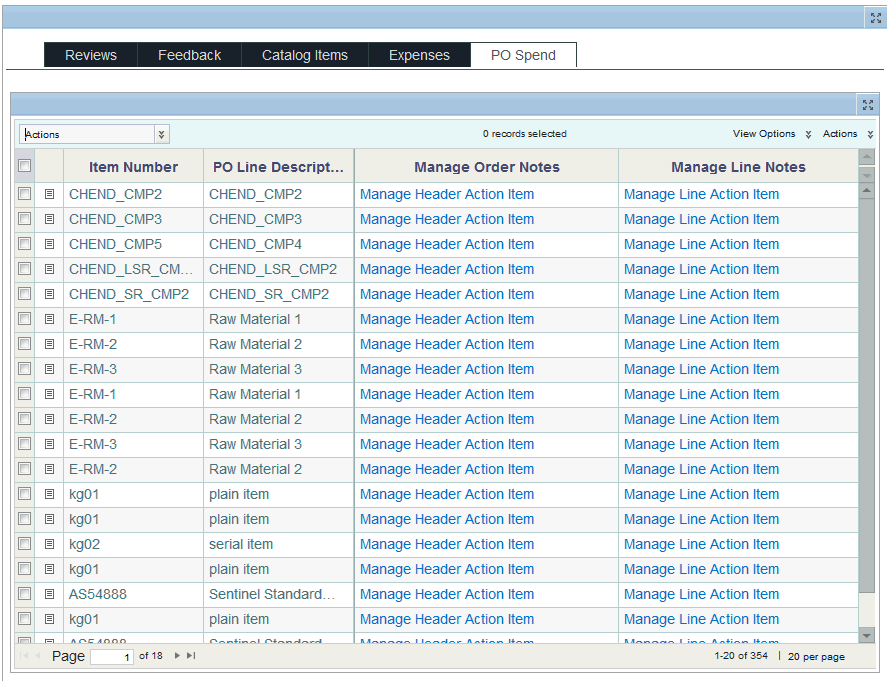Jump to last page arrow

click(191, 656)
